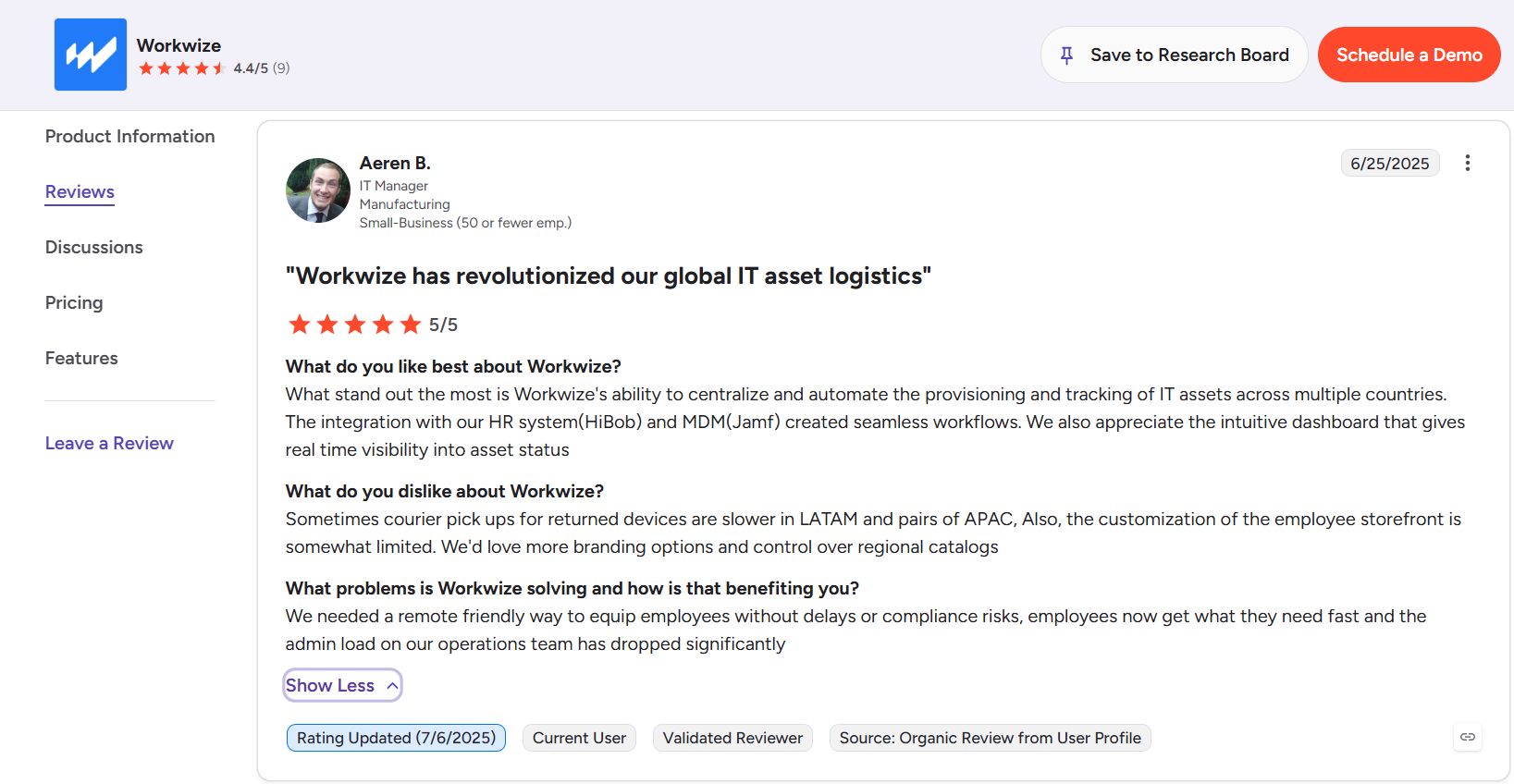Click the 5/5 rating text

(x=443, y=325)
